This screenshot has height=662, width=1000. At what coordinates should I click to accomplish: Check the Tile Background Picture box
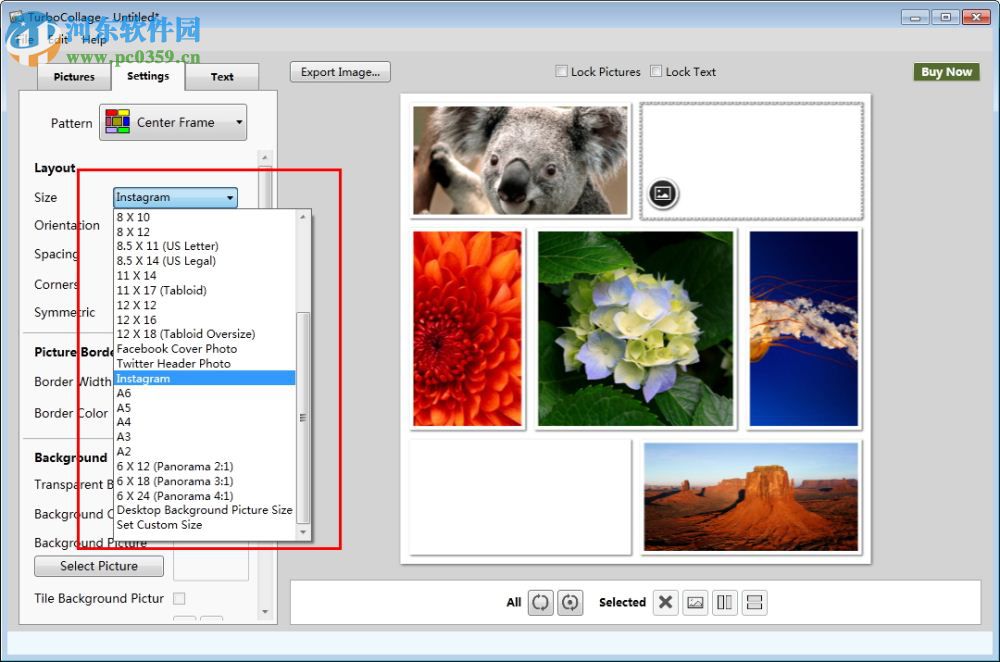click(x=179, y=598)
